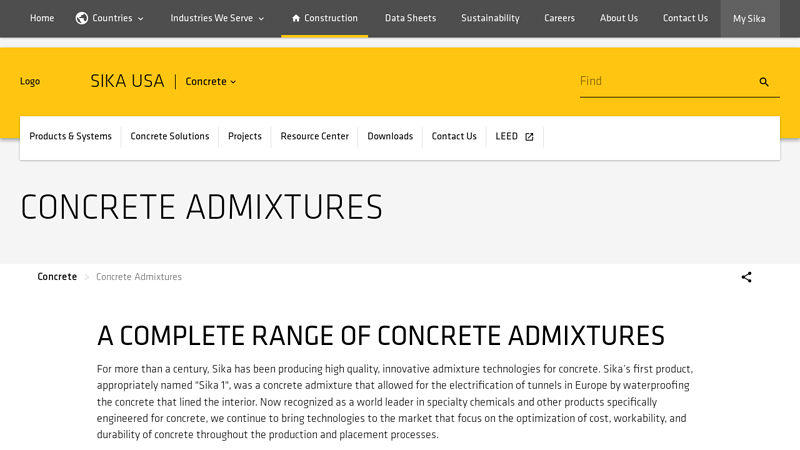Open the Data Sheets menu item
Screen dimensions: 800x450
[410, 18]
